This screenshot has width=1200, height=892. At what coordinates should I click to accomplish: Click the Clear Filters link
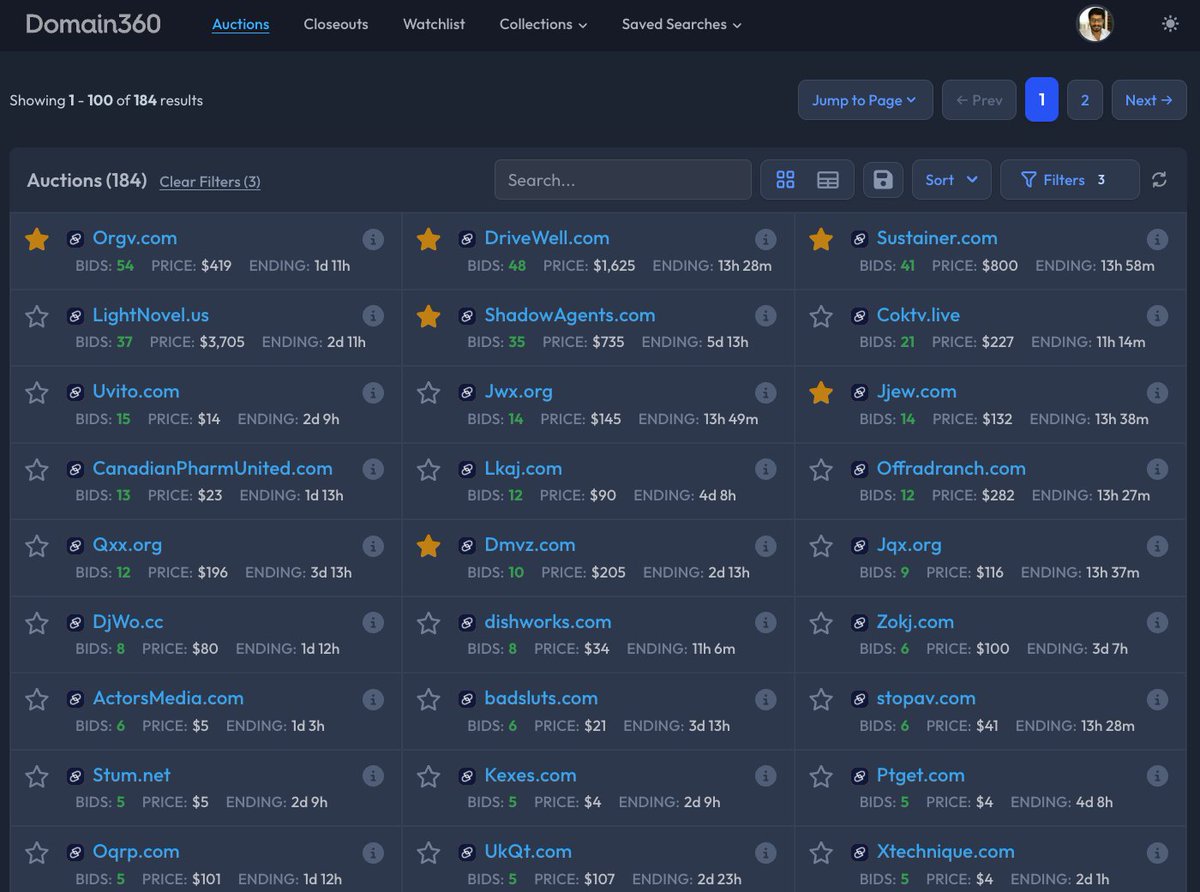pos(209,182)
